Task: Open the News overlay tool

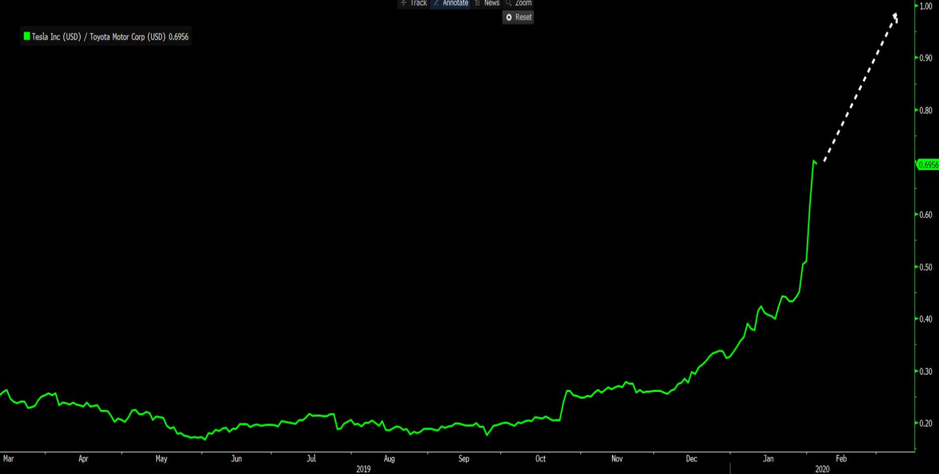Action: [x=487, y=3]
